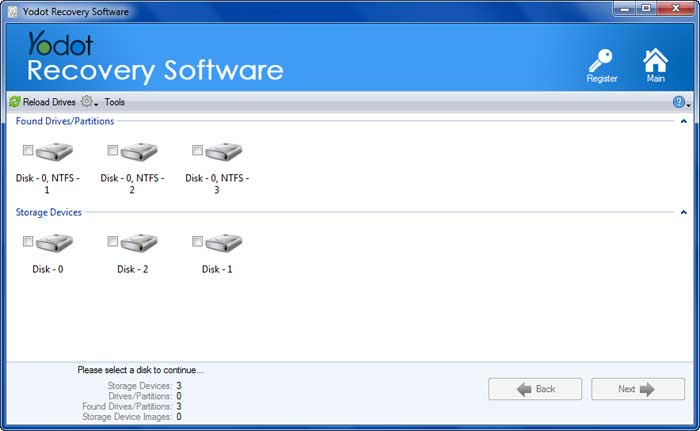Close the Yodot Recovery Software window
This screenshot has height=431, width=700.
pos(675,8)
